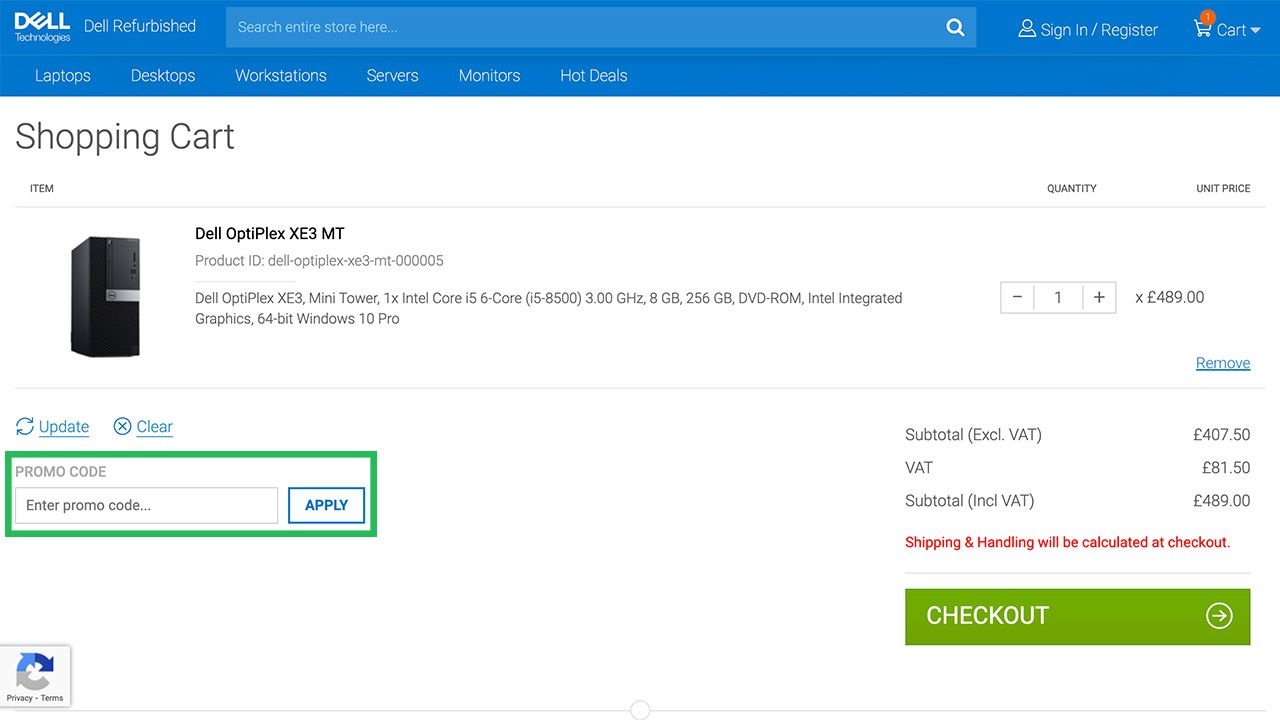Click the reCAPTCHA Terms link
Image resolution: width=1280 pixels, height=720 pixels.
coord(52,698)
